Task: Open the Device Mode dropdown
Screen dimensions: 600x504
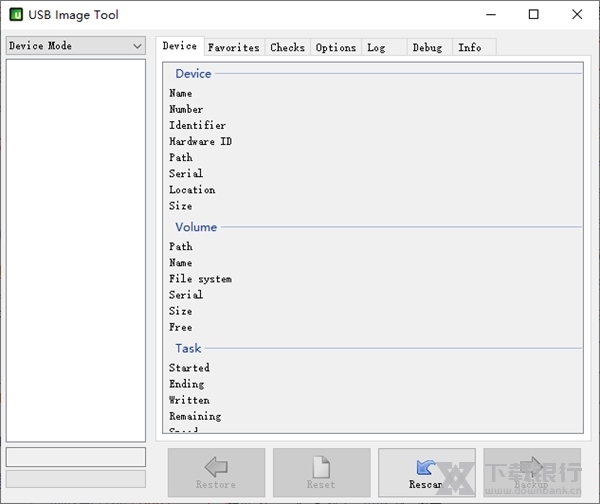Action: (x=76, y=46)
